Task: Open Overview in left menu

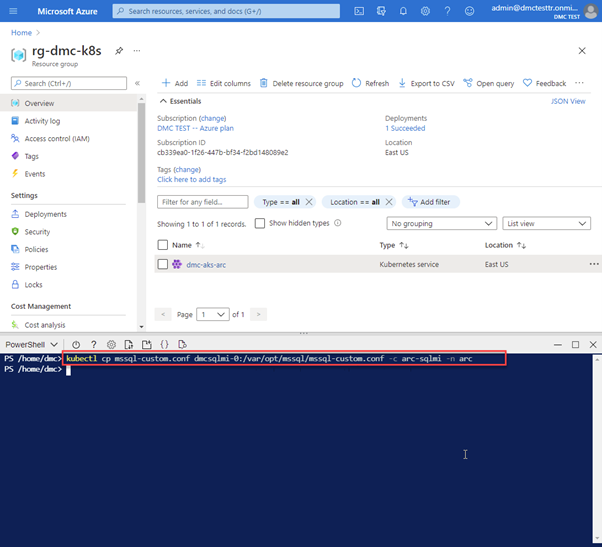Action: pos(68,103)
